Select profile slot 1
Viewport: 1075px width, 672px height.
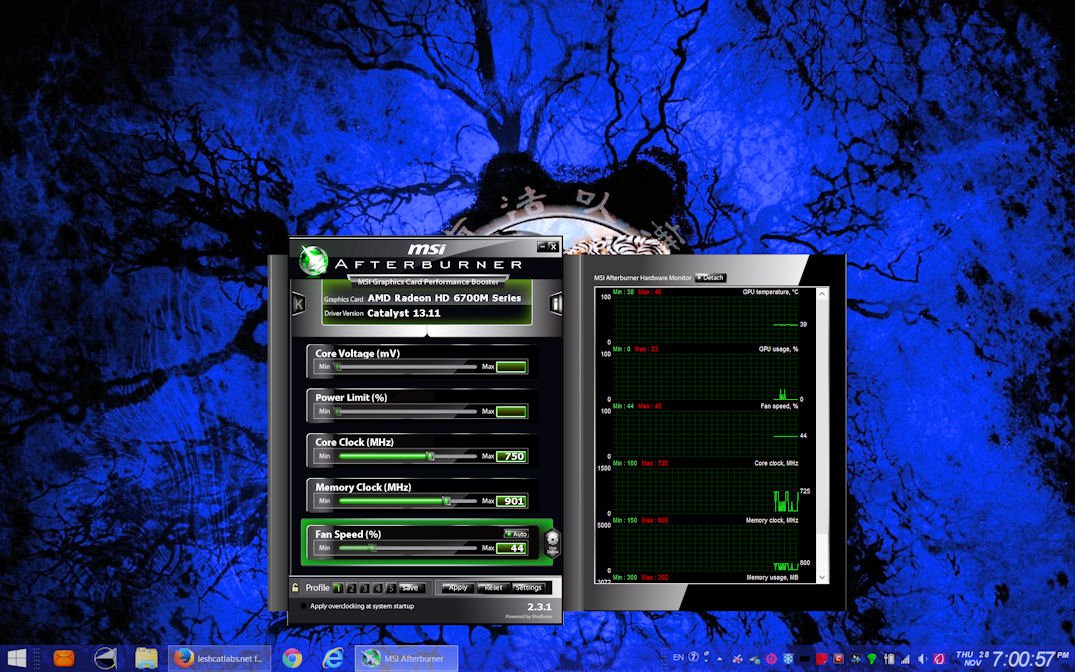pos(338,588)
